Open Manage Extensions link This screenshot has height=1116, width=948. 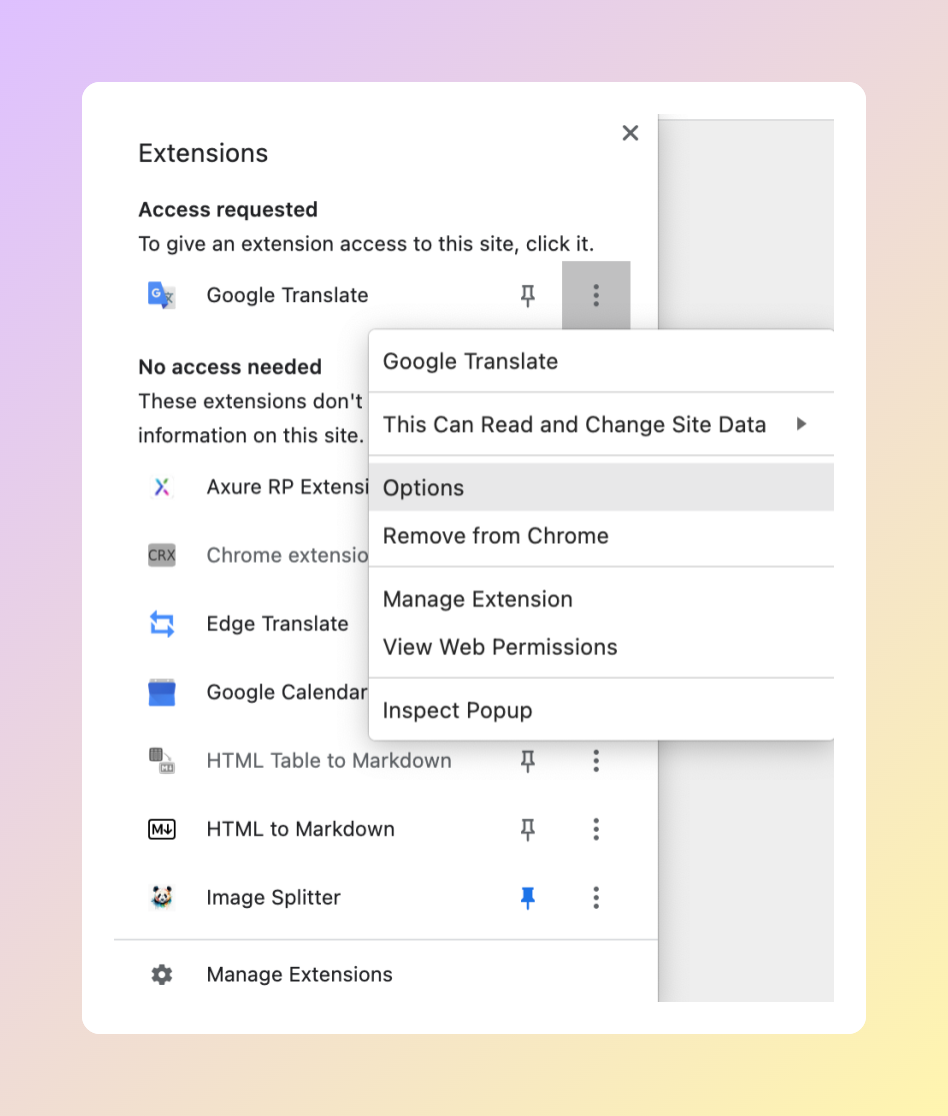300,974
